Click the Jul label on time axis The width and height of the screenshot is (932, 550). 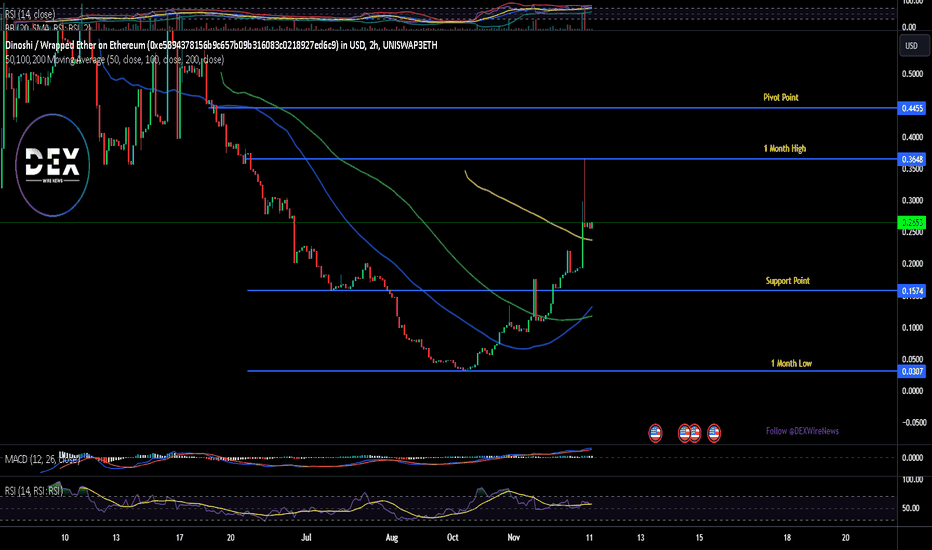click(306, 538)
